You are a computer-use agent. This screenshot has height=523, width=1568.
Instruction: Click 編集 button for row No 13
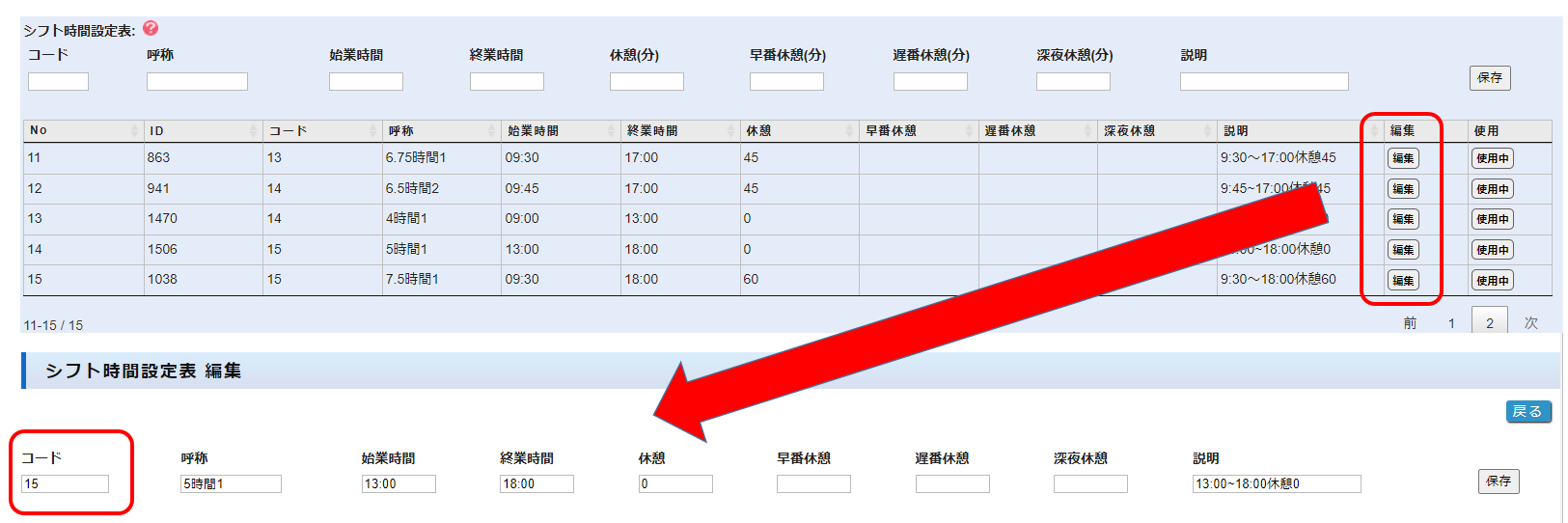[x=1402, y=219]
